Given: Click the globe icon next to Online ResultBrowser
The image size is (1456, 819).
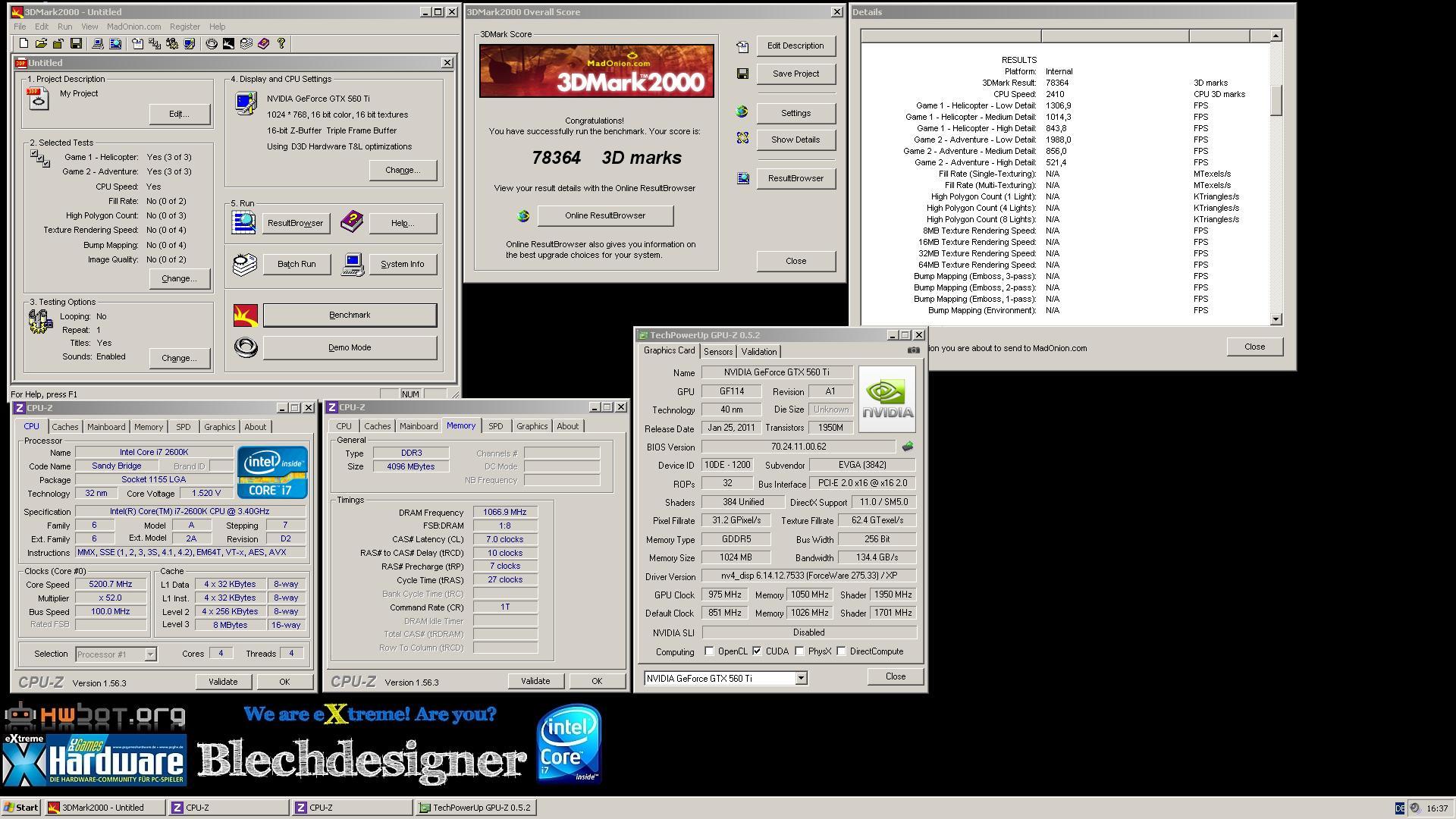Looking at the screenshot, I should pyautogui.click(x=523, y=216).
